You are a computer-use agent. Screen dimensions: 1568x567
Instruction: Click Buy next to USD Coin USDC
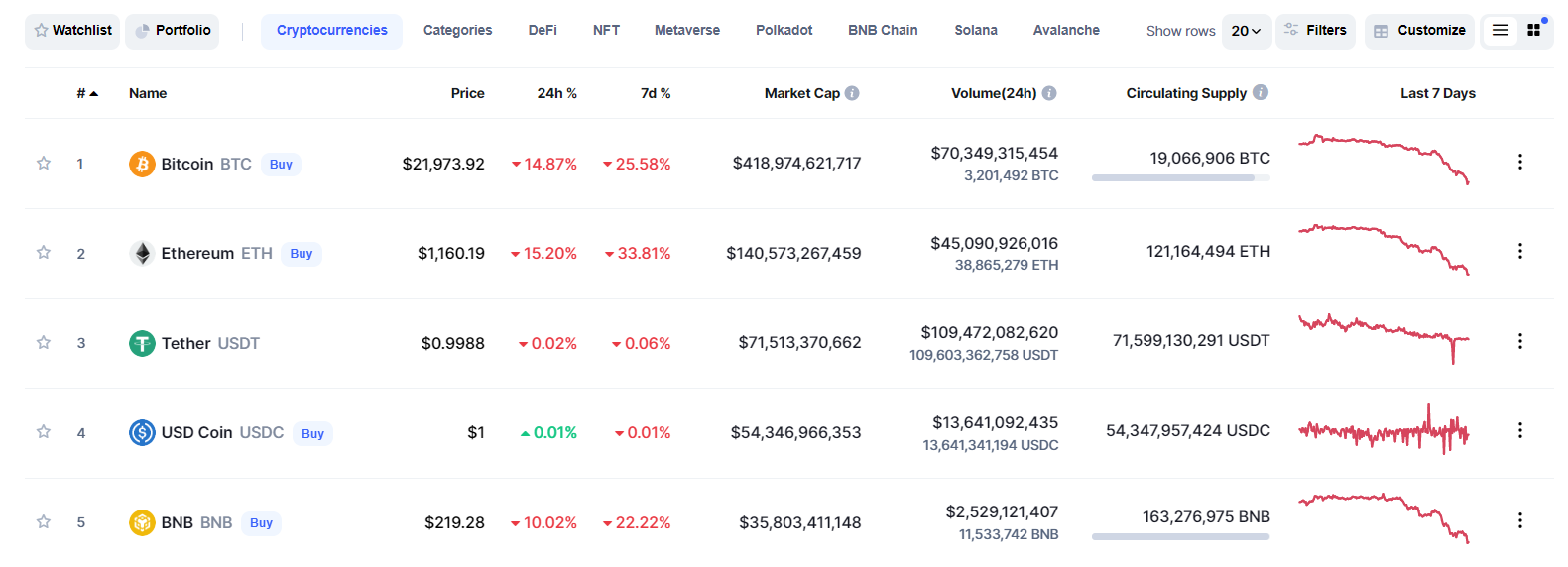pyautogui.click(x=312, y=434)
